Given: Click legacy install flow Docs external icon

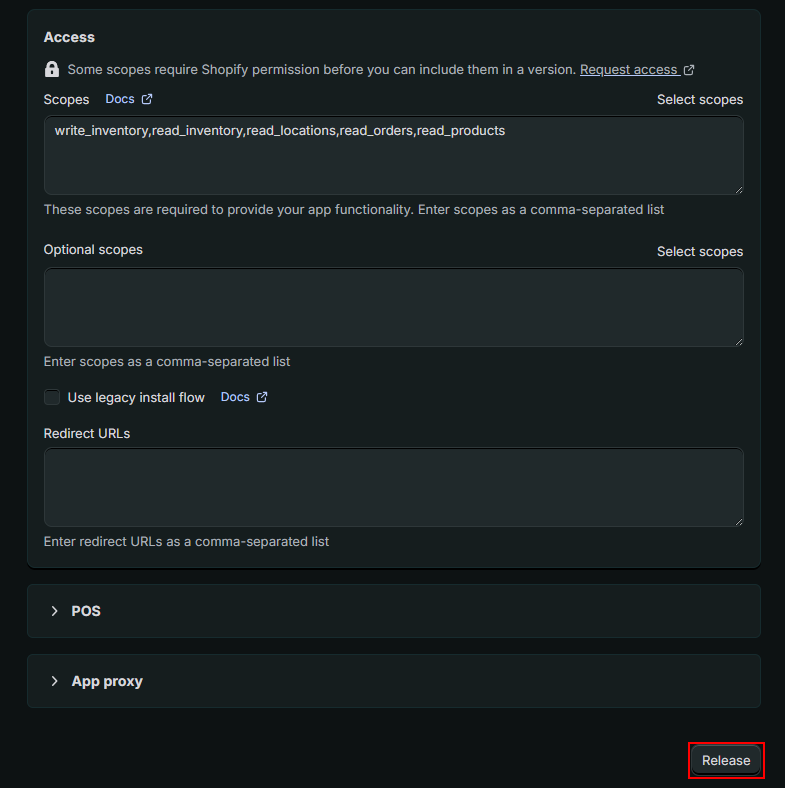Looking at the screenshot, I should coord(262,397).
